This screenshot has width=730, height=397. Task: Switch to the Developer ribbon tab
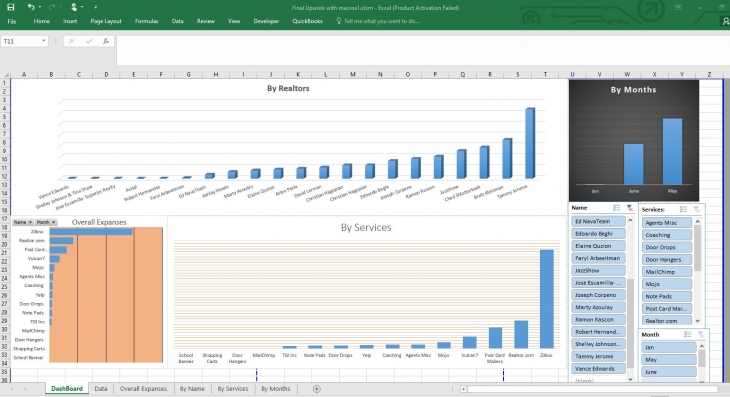point(266,21)
